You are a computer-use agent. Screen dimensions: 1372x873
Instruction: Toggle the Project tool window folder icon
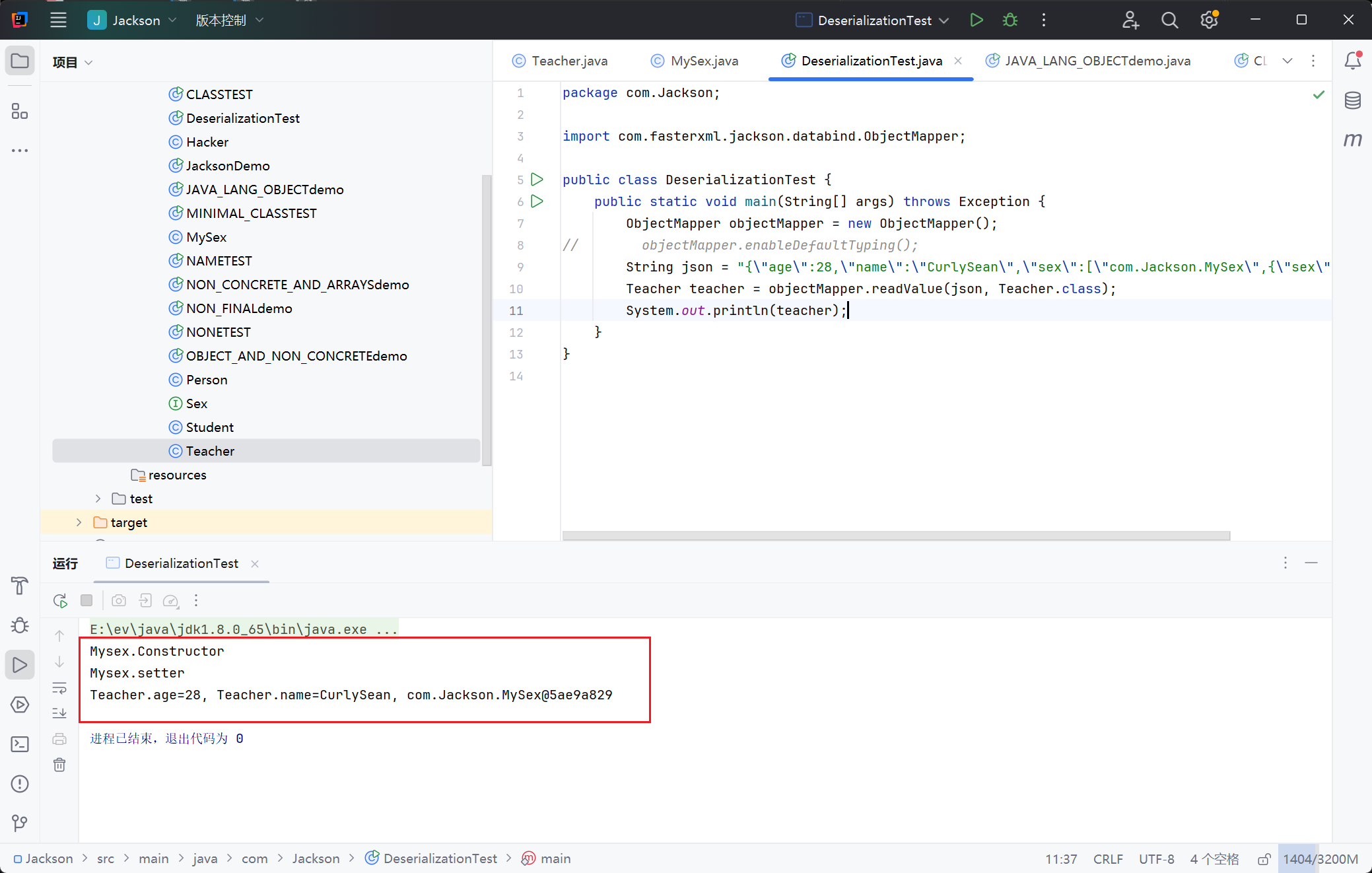pos(20,61)
